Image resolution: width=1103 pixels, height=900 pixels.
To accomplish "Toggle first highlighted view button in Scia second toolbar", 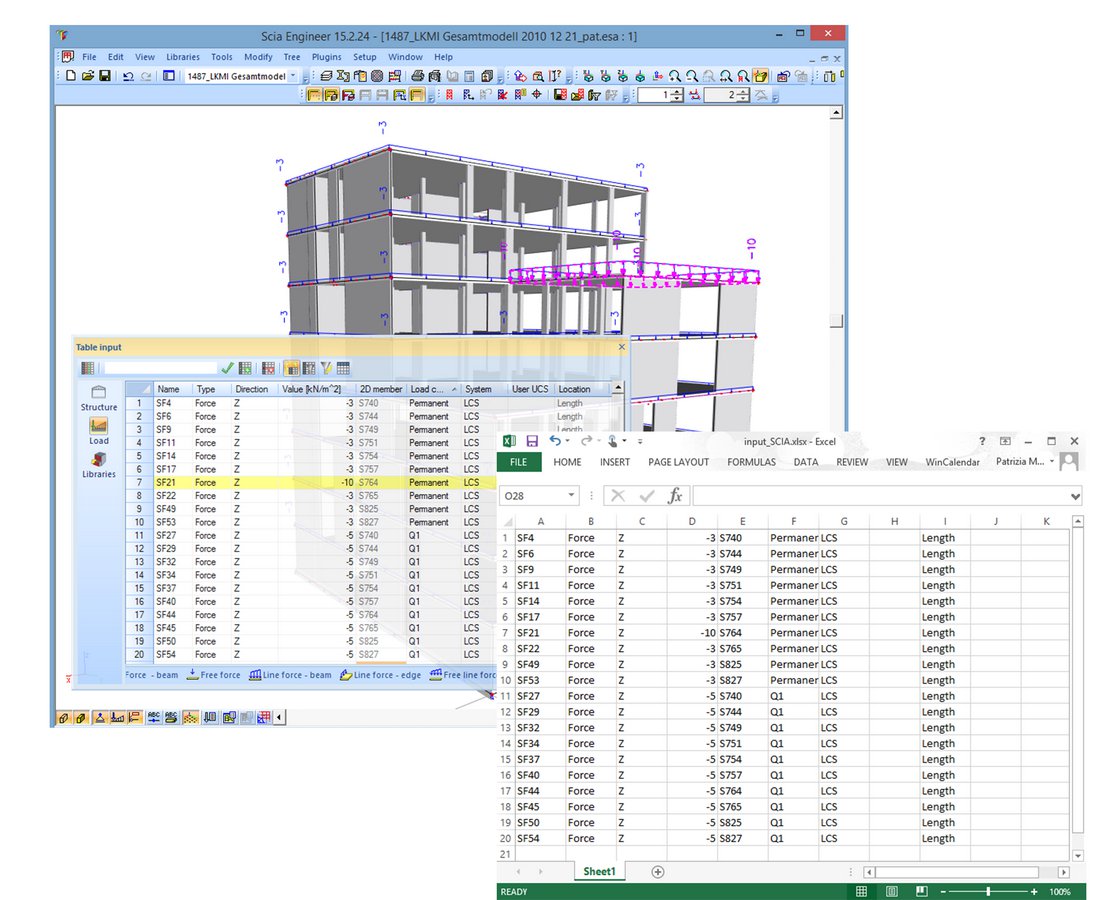I will point(314,95).
